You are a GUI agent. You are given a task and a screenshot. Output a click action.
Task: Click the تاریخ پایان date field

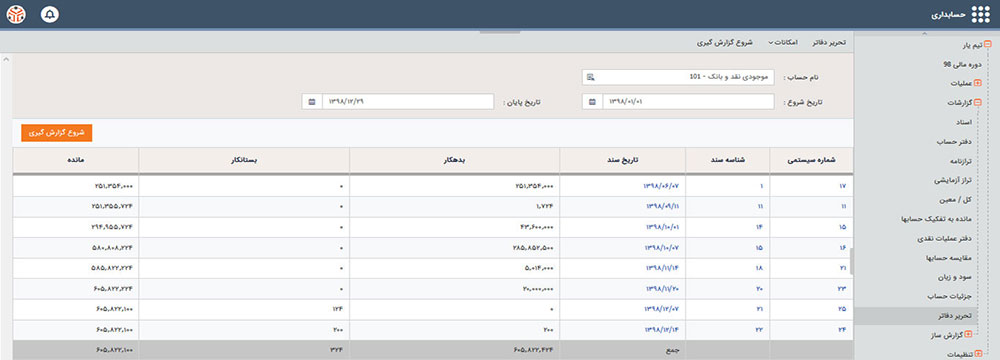(x=408, y=101)
